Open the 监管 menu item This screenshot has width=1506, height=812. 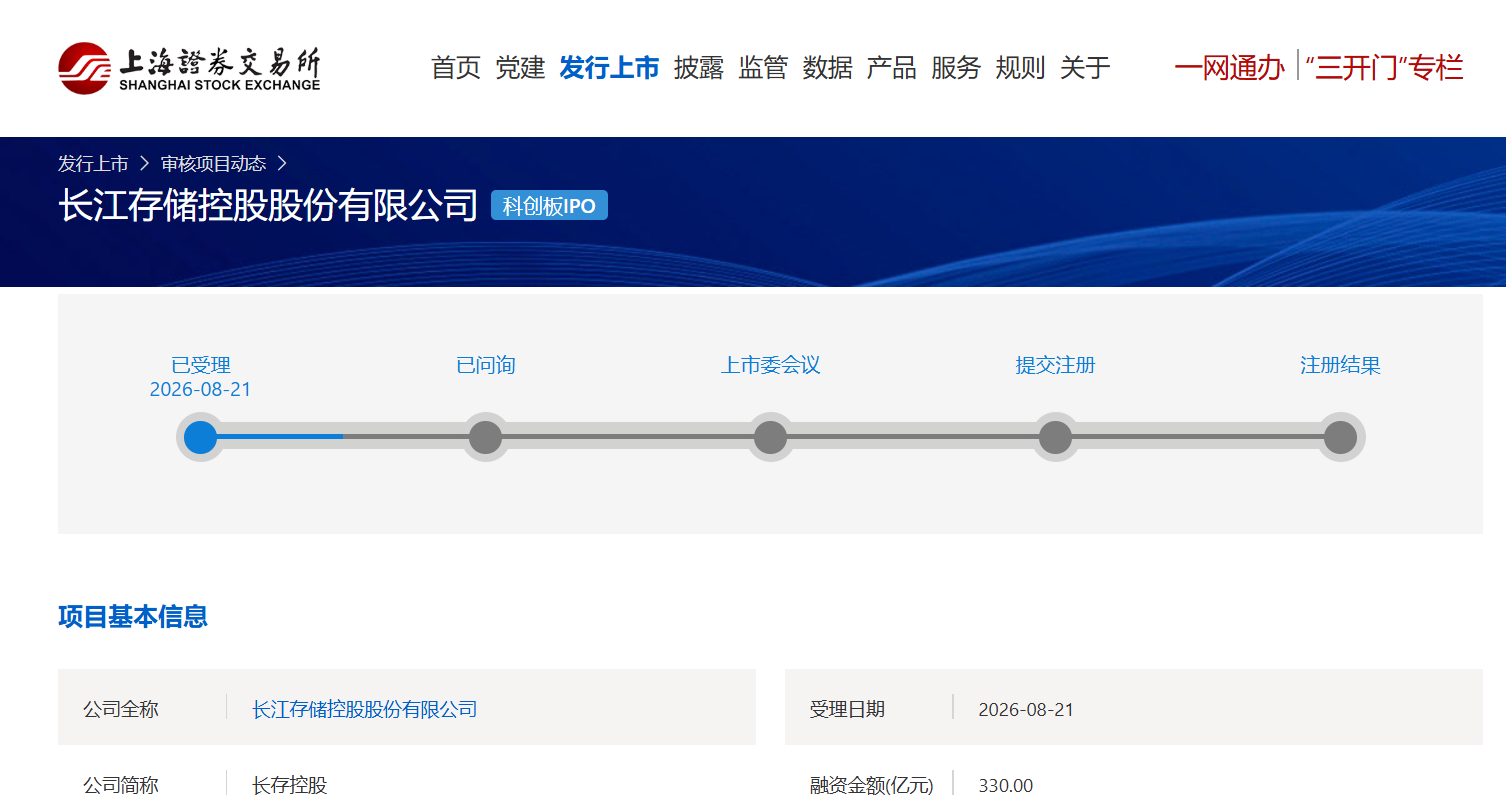[763, 68]
